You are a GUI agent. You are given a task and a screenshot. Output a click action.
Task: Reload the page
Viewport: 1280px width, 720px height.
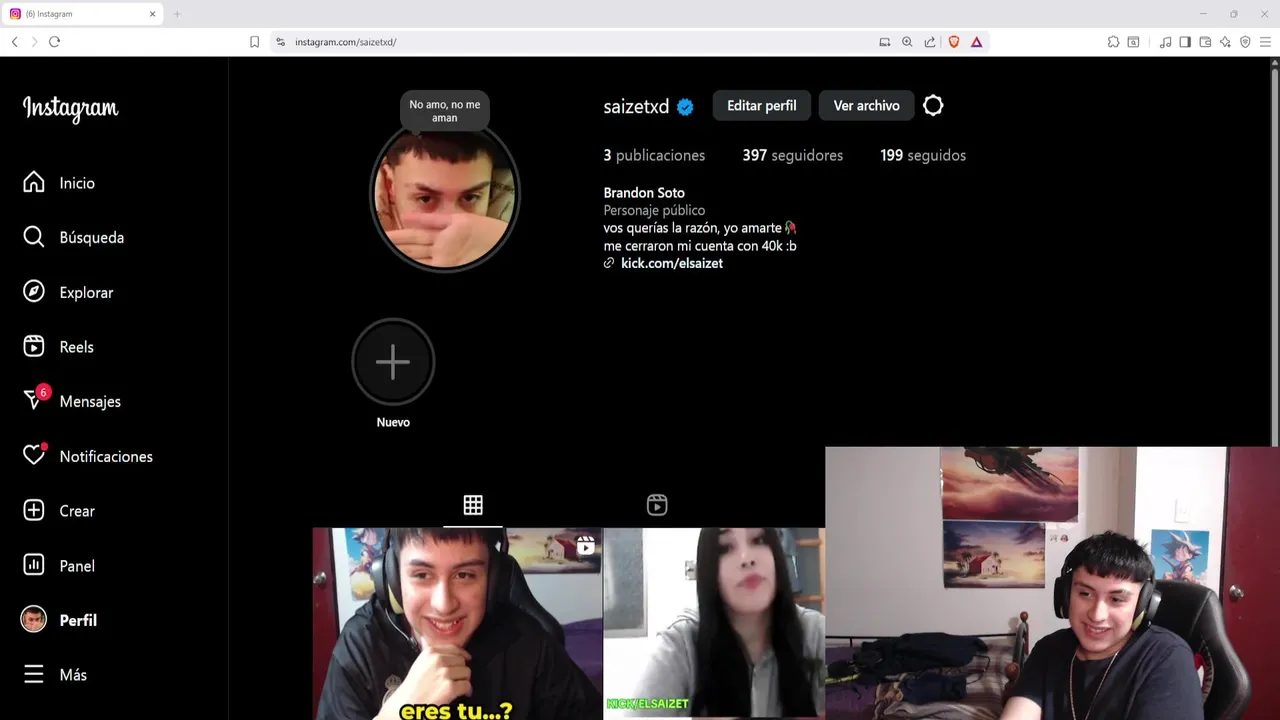click(54, 42)
